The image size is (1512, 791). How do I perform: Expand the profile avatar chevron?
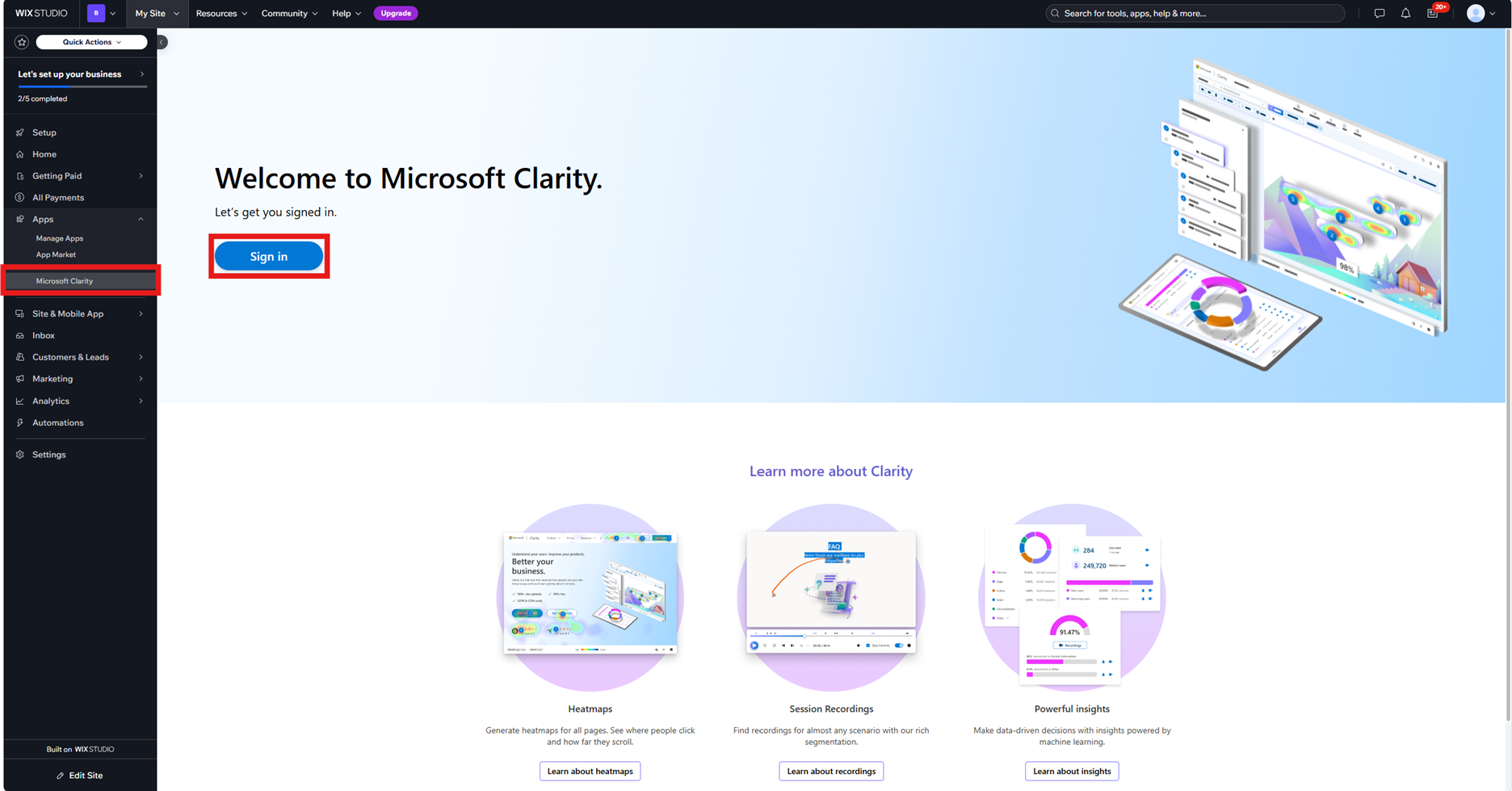(1493, 14)
